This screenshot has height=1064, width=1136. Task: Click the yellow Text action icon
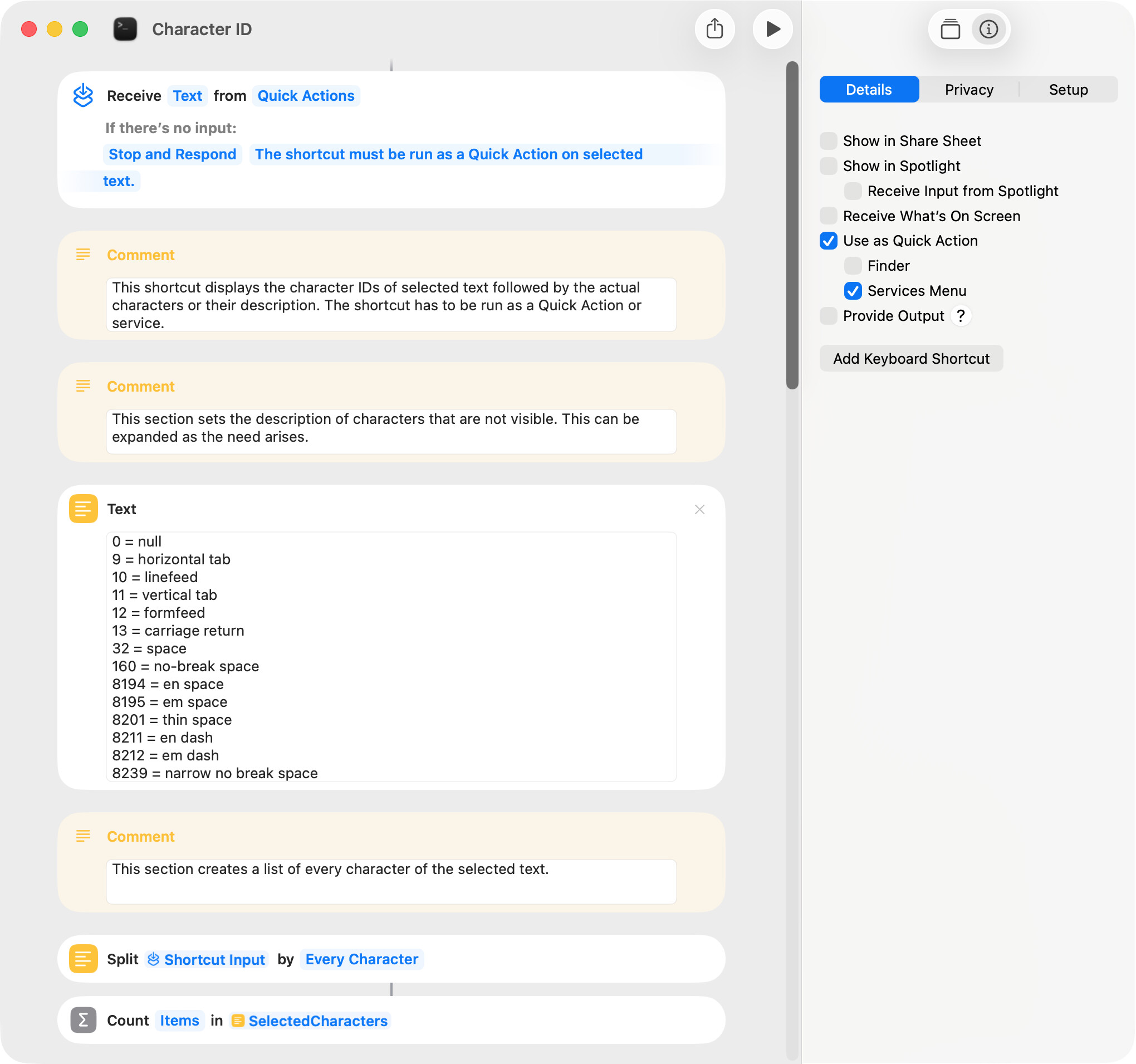point(84,509)
